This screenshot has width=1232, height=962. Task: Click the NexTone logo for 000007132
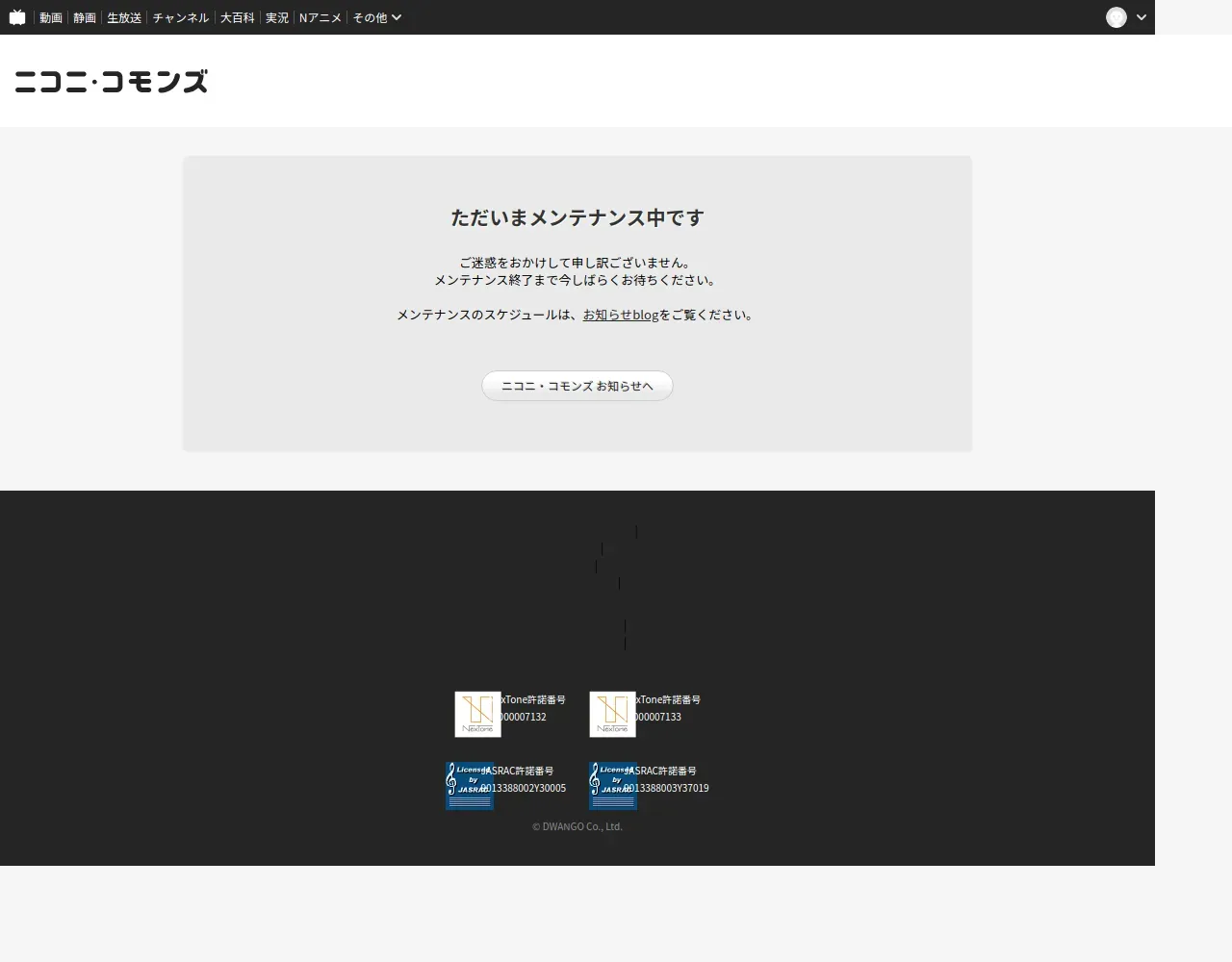tap(477, 714)
